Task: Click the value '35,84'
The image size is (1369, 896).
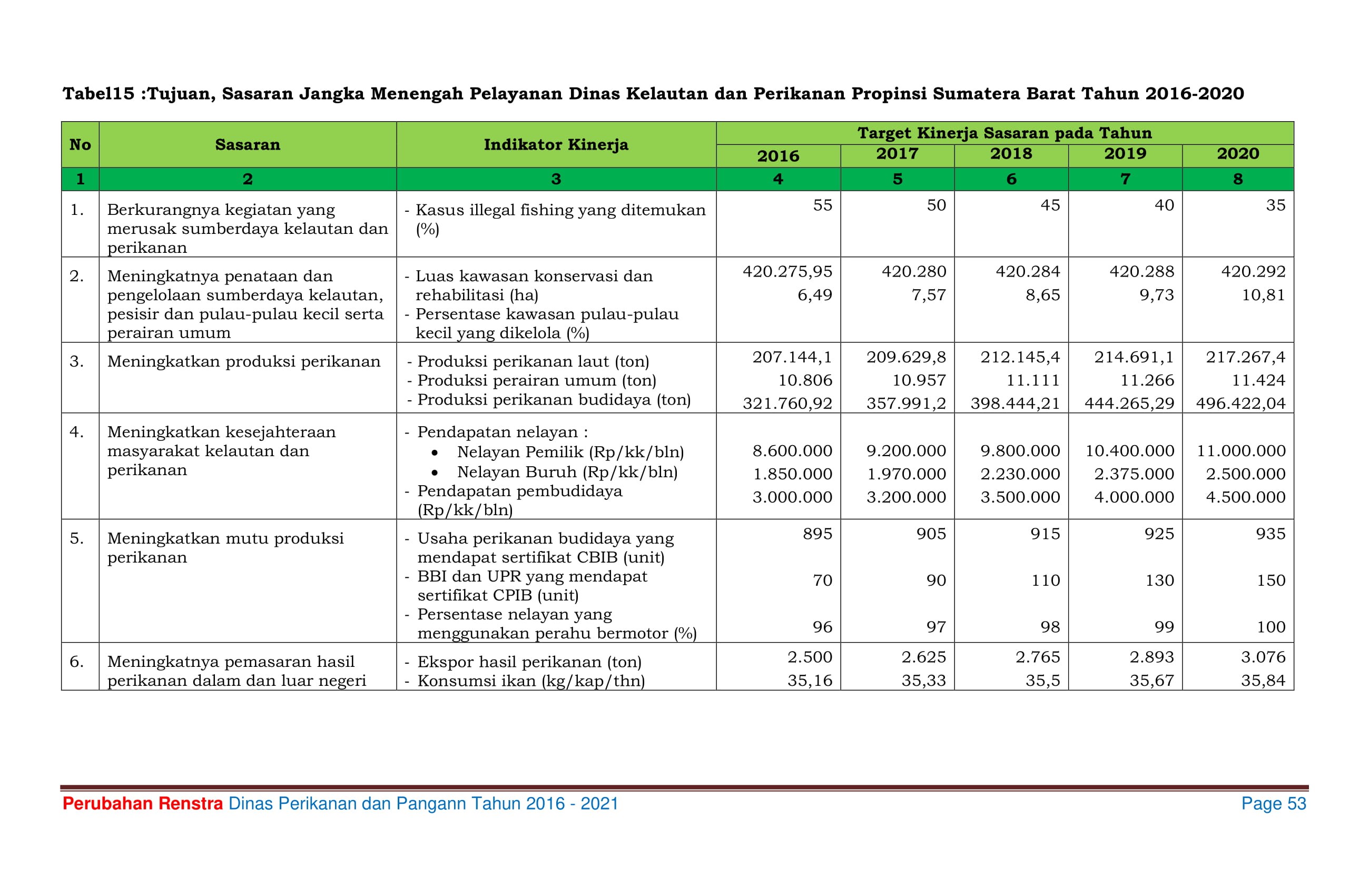Action: point(1263,681)
